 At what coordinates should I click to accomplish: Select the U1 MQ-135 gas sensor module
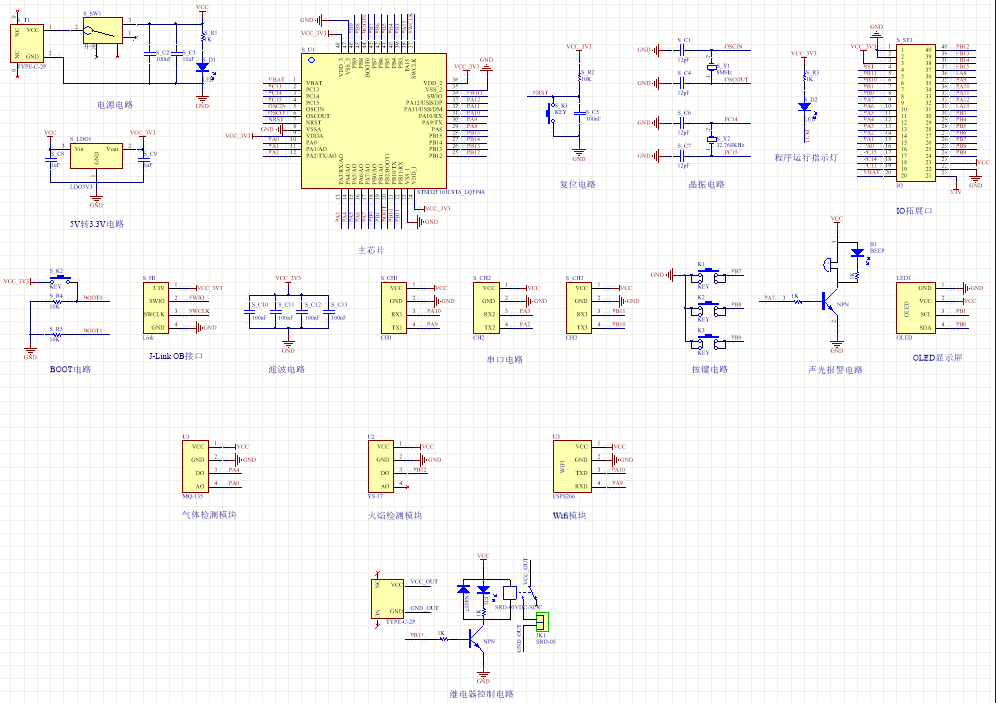point(195,466)
